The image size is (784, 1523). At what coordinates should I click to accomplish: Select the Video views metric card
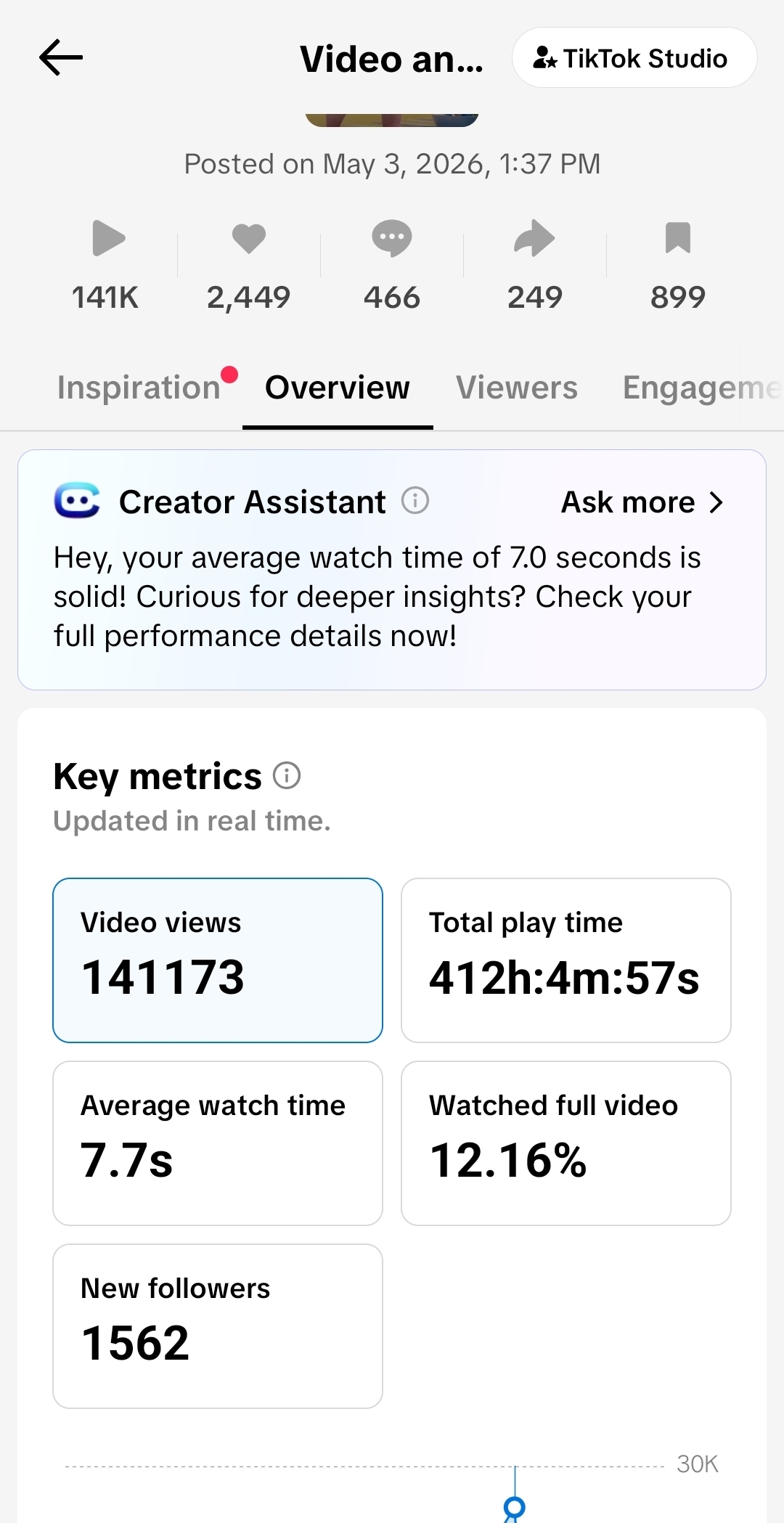[x=218, y=960]
